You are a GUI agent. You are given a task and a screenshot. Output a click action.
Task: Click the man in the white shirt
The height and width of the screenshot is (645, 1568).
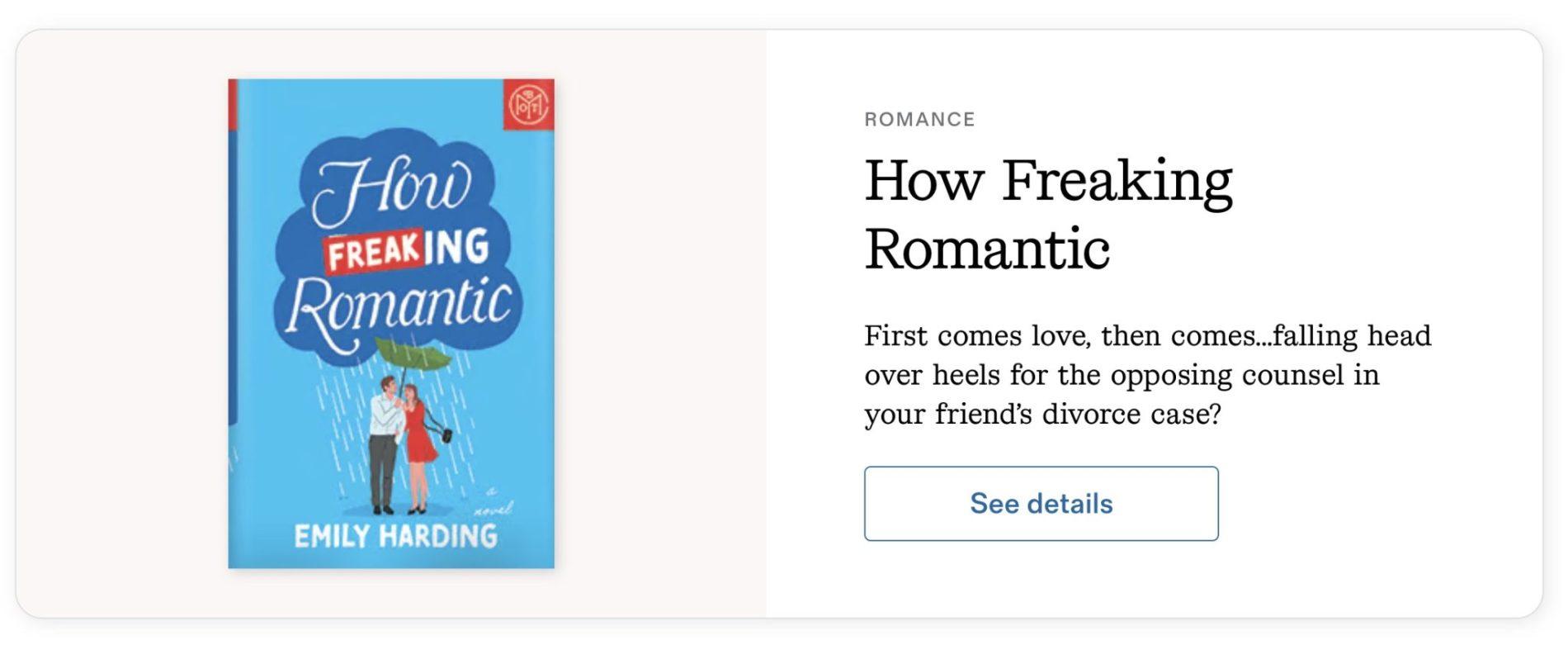pyautogui.click(x=384, y=438)
